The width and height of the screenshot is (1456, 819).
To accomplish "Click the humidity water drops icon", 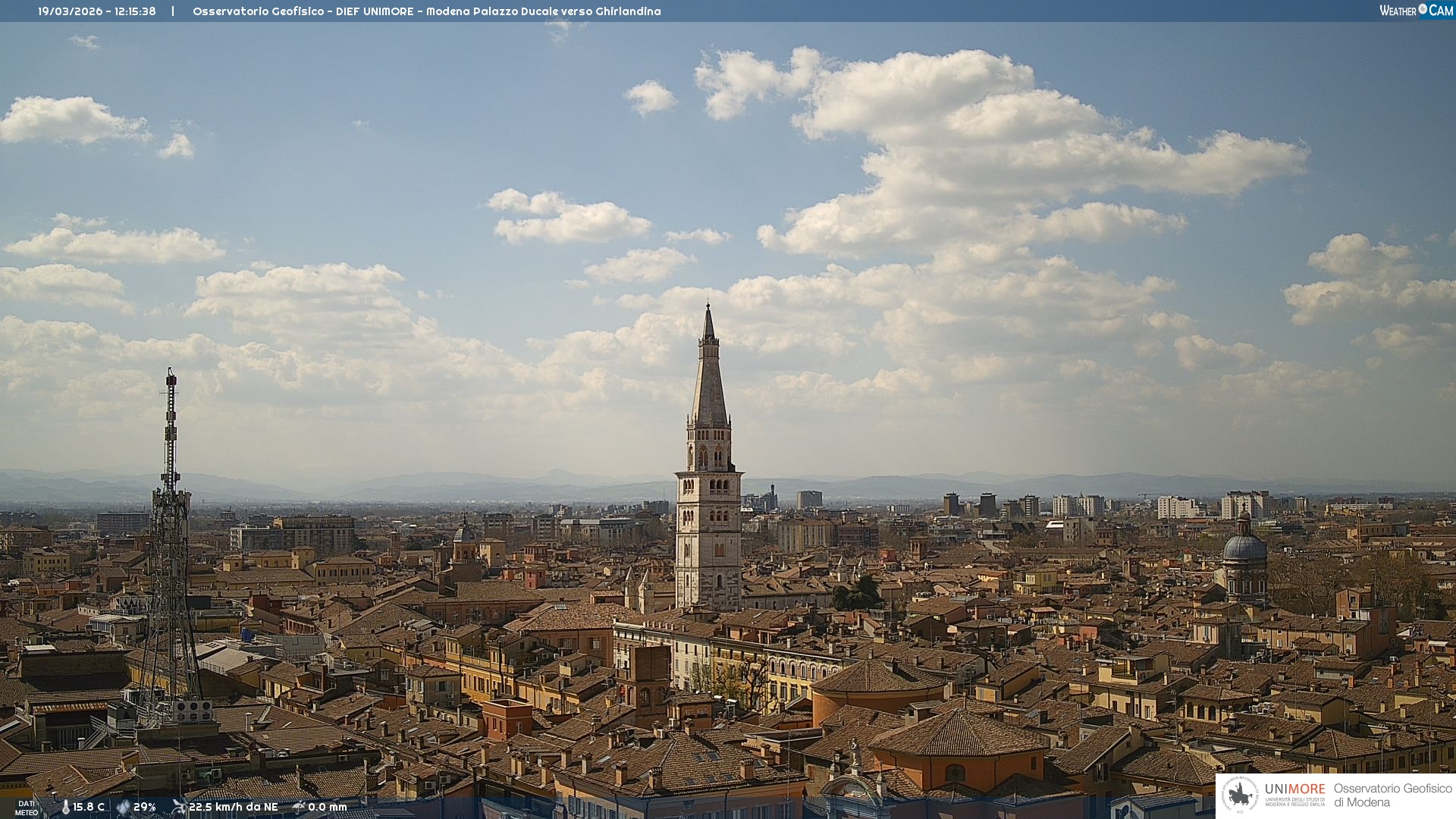I will click(x=123, y=807).
